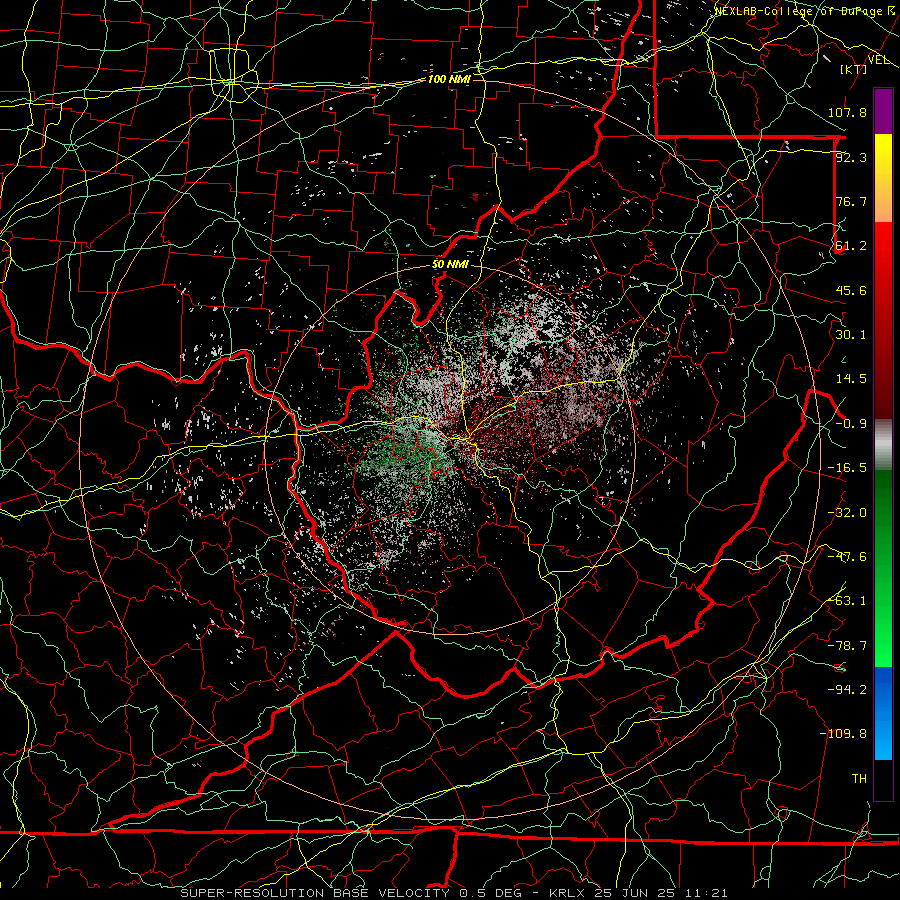The image size is (900, 900).
Task: Click the Super-Resolution Base Velocity caption
Action: (454, 893)
